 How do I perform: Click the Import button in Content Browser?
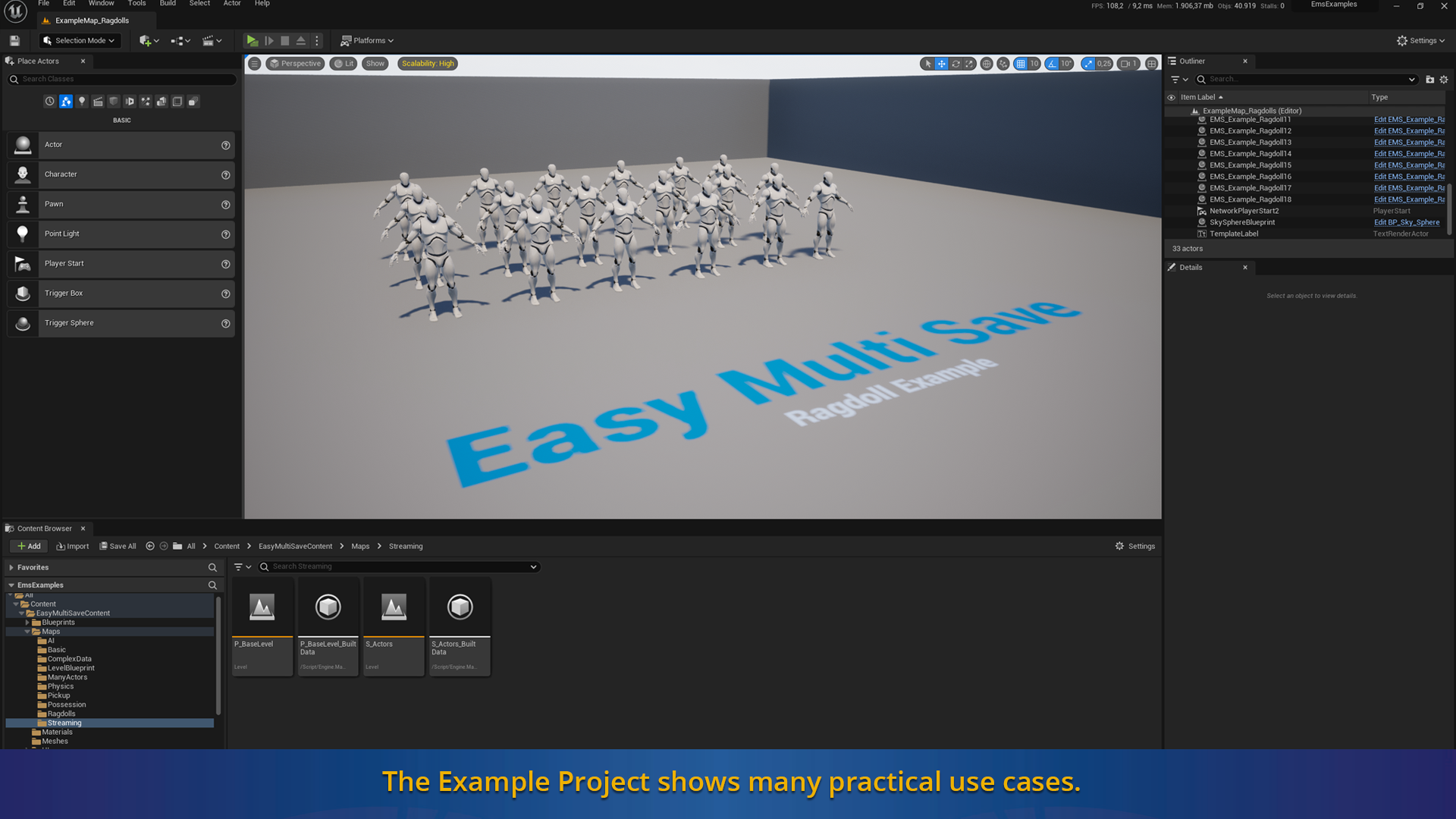tap(73, 546)
